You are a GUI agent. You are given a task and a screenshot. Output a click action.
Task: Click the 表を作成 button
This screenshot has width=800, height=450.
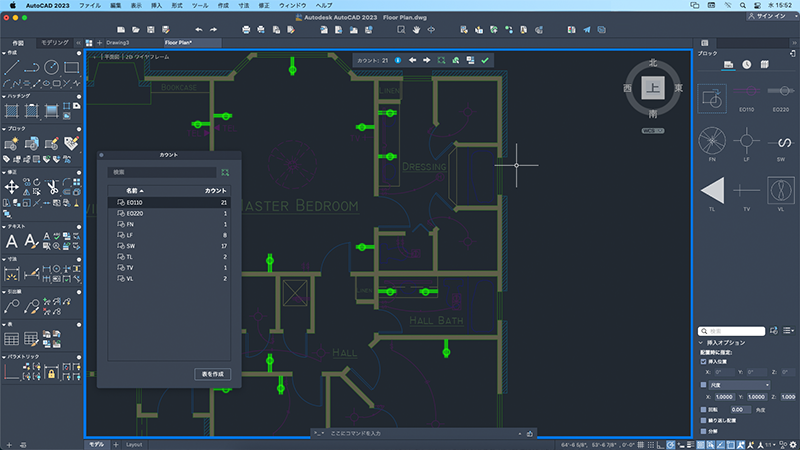(212, 374)
